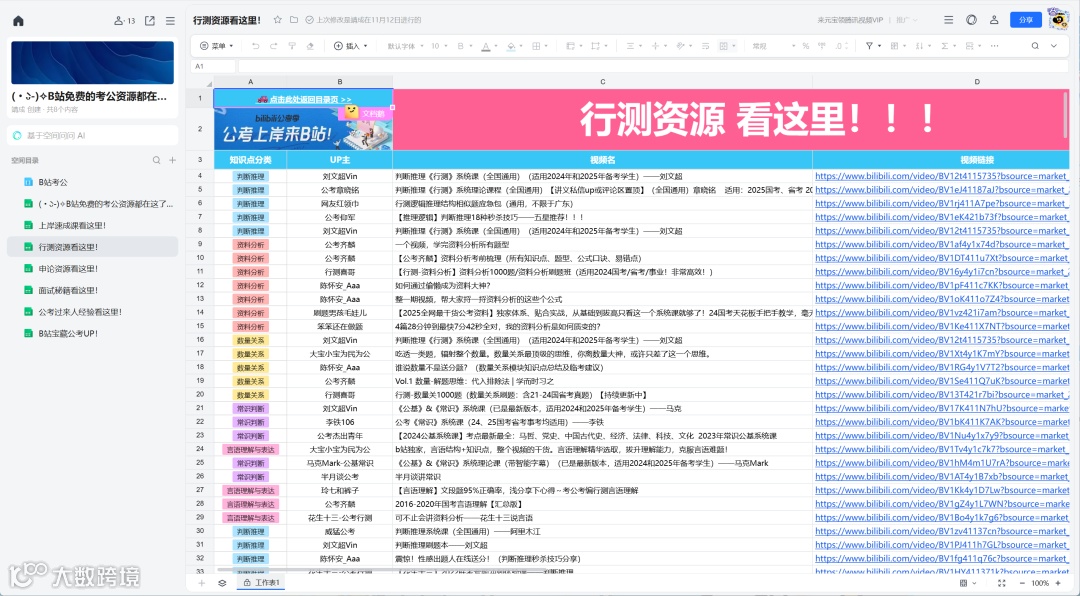Select the format painter tool

292,46
